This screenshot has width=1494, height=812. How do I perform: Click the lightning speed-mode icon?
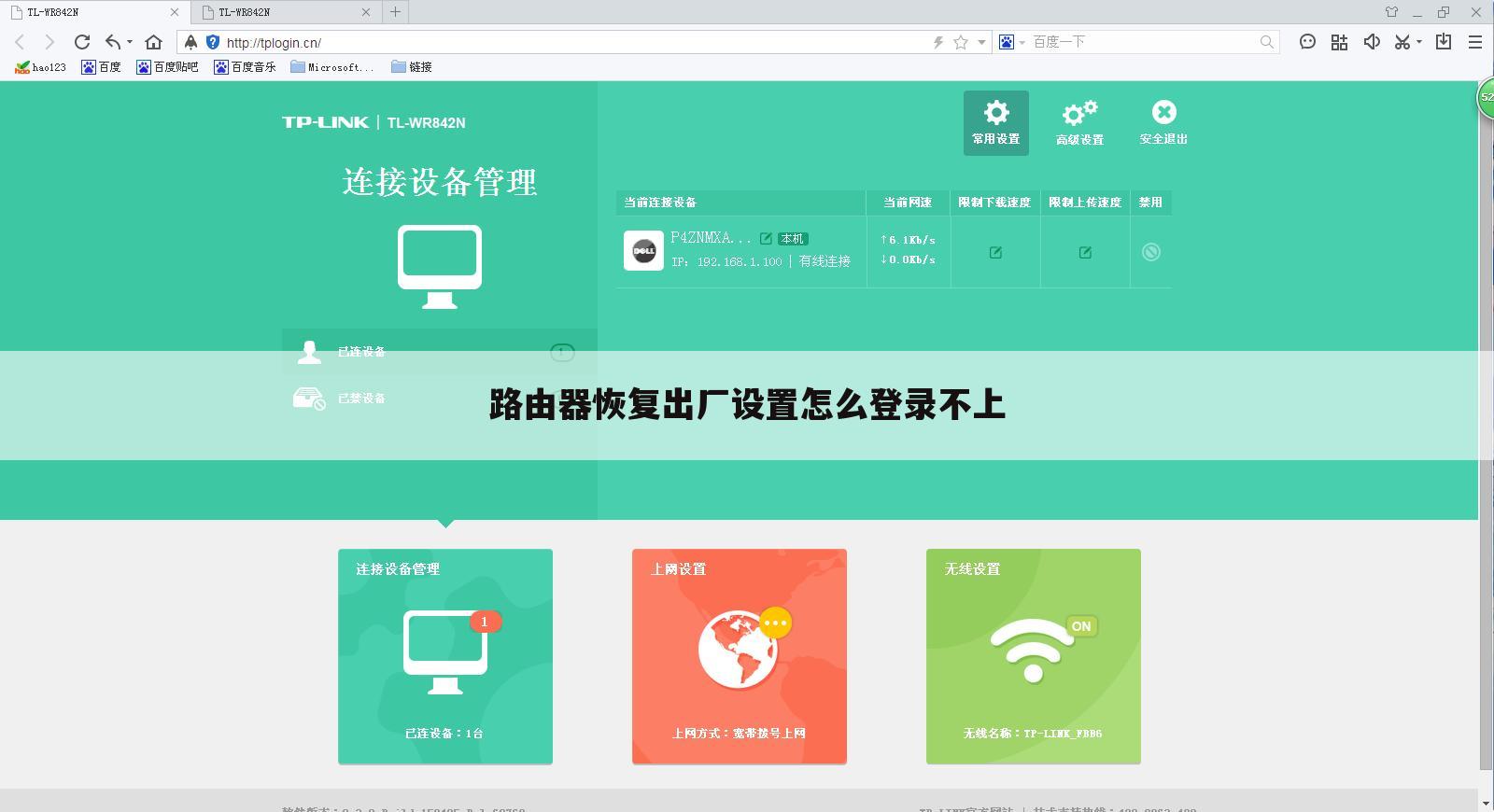click(x=938, y=42)
